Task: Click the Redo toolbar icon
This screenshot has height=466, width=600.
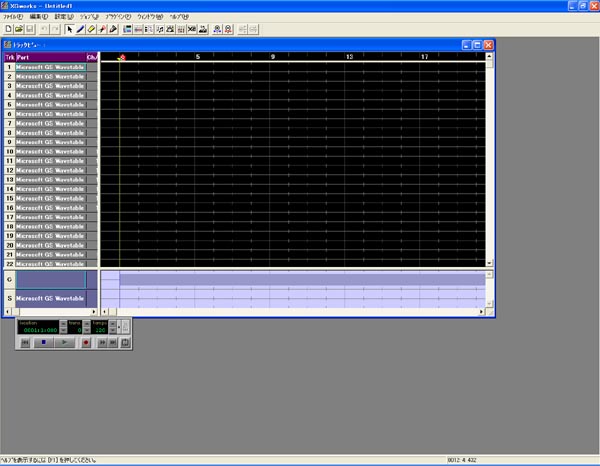Action: [x=55, y=29]
